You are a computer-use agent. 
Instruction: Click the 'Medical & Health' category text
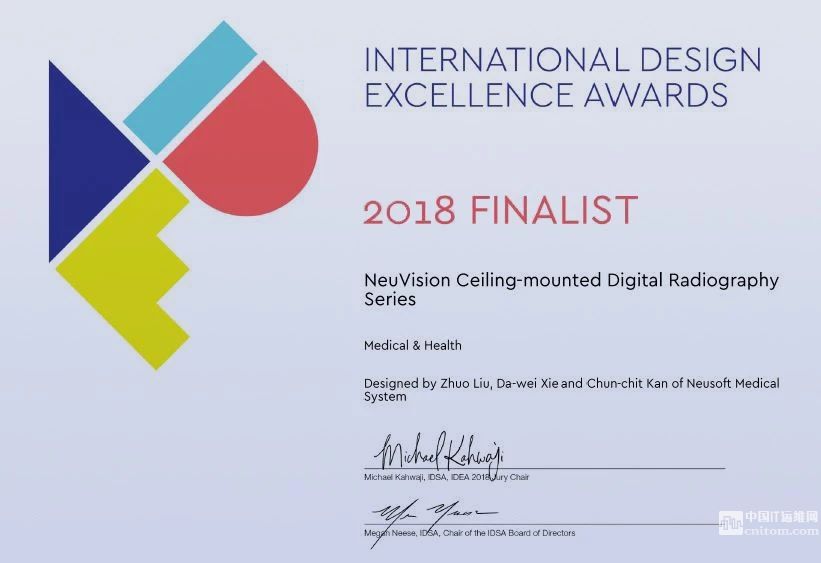point(413,346)
